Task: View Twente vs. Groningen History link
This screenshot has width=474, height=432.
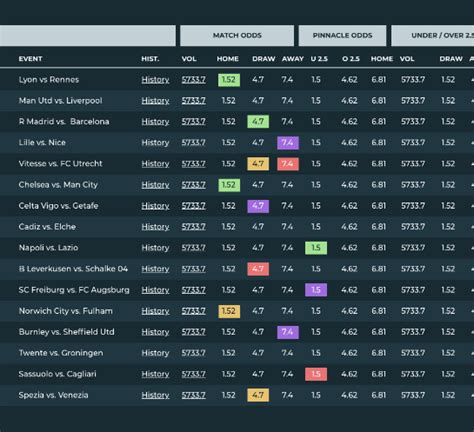Action: pyautogui.click(x=155, y=353)
